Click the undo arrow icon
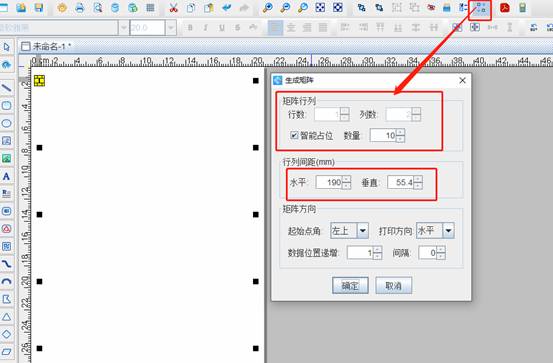Screen dimensions: 553x363 pyautogui.click(x=226, y=8)
